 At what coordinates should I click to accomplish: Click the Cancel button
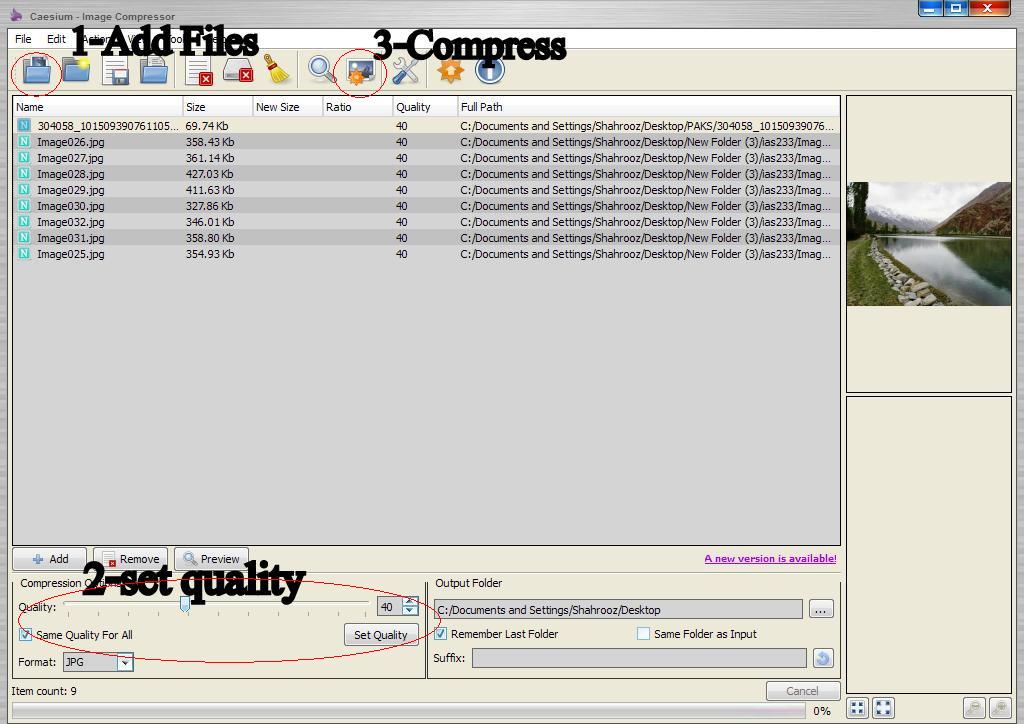(x=803, y=691)
